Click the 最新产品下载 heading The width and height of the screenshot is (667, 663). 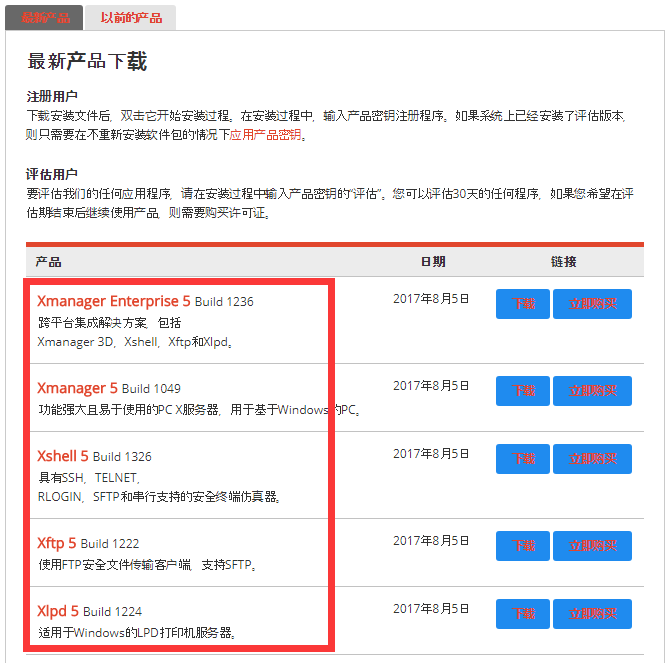click(87, 61)
